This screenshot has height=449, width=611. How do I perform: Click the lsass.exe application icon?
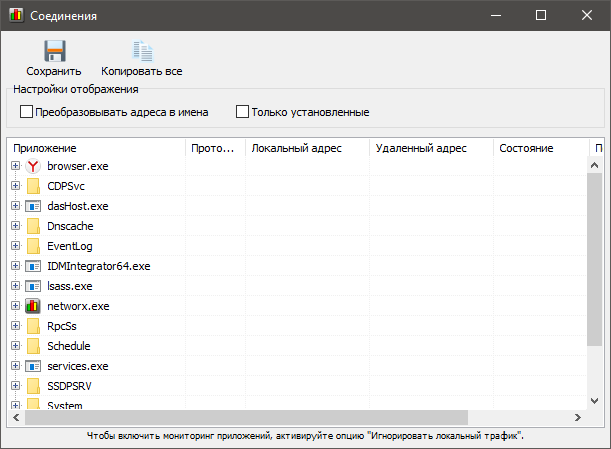[33, 286]
